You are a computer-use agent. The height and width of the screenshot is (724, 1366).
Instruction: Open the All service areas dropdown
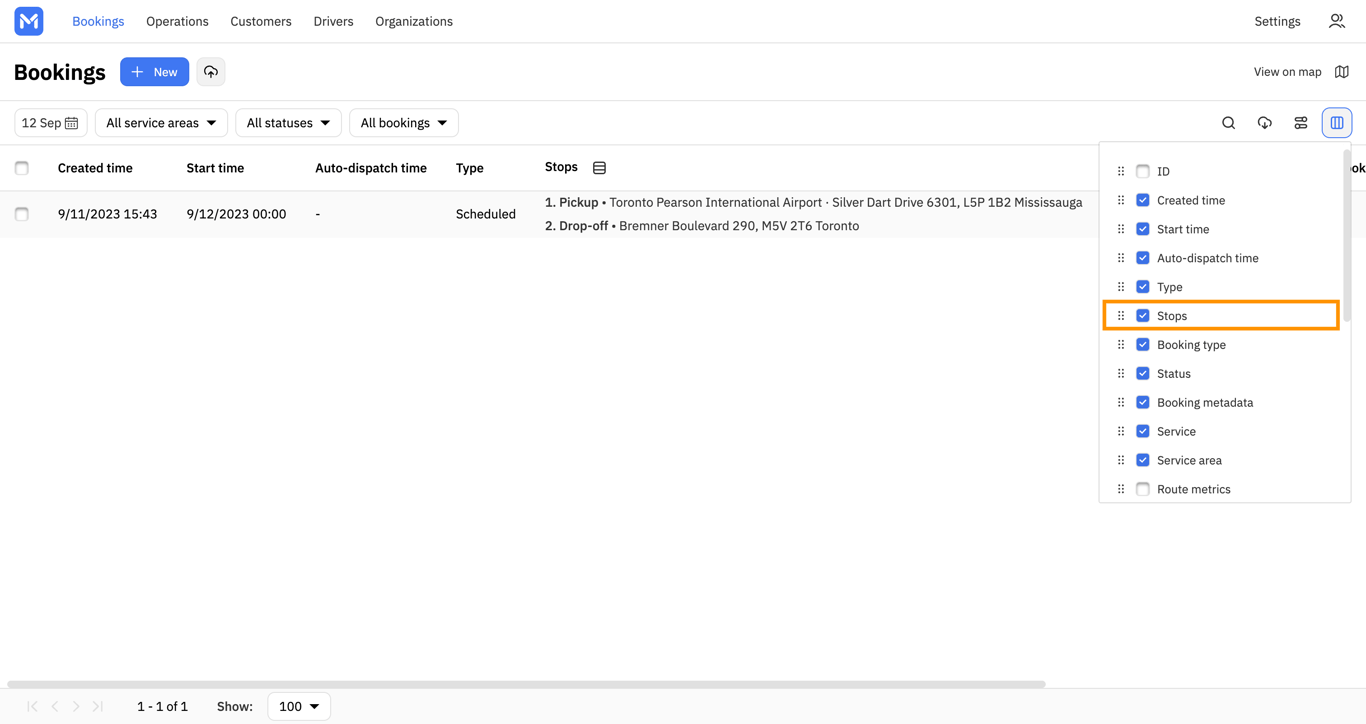161,123
